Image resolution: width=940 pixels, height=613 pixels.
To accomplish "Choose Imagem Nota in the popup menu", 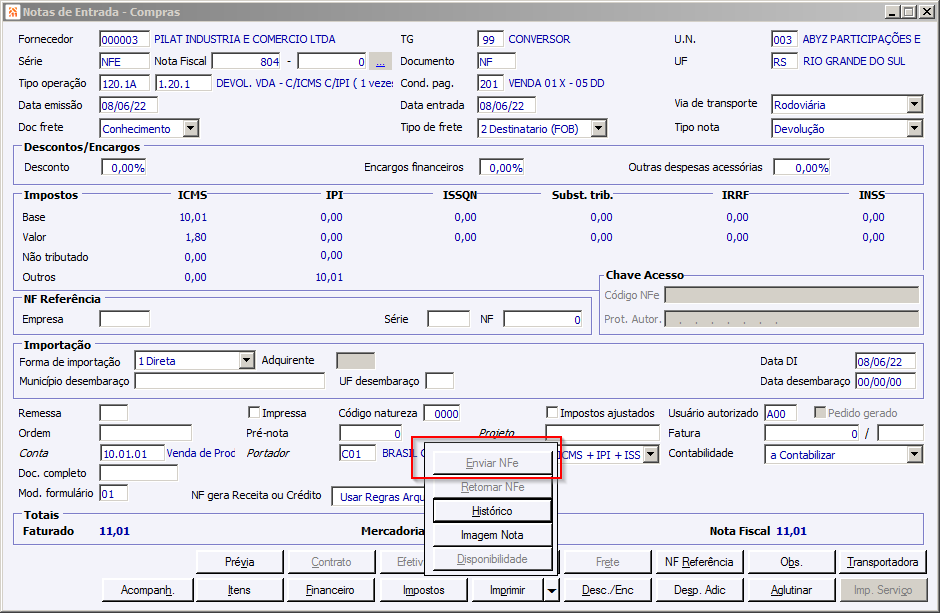I will [491, 535].
